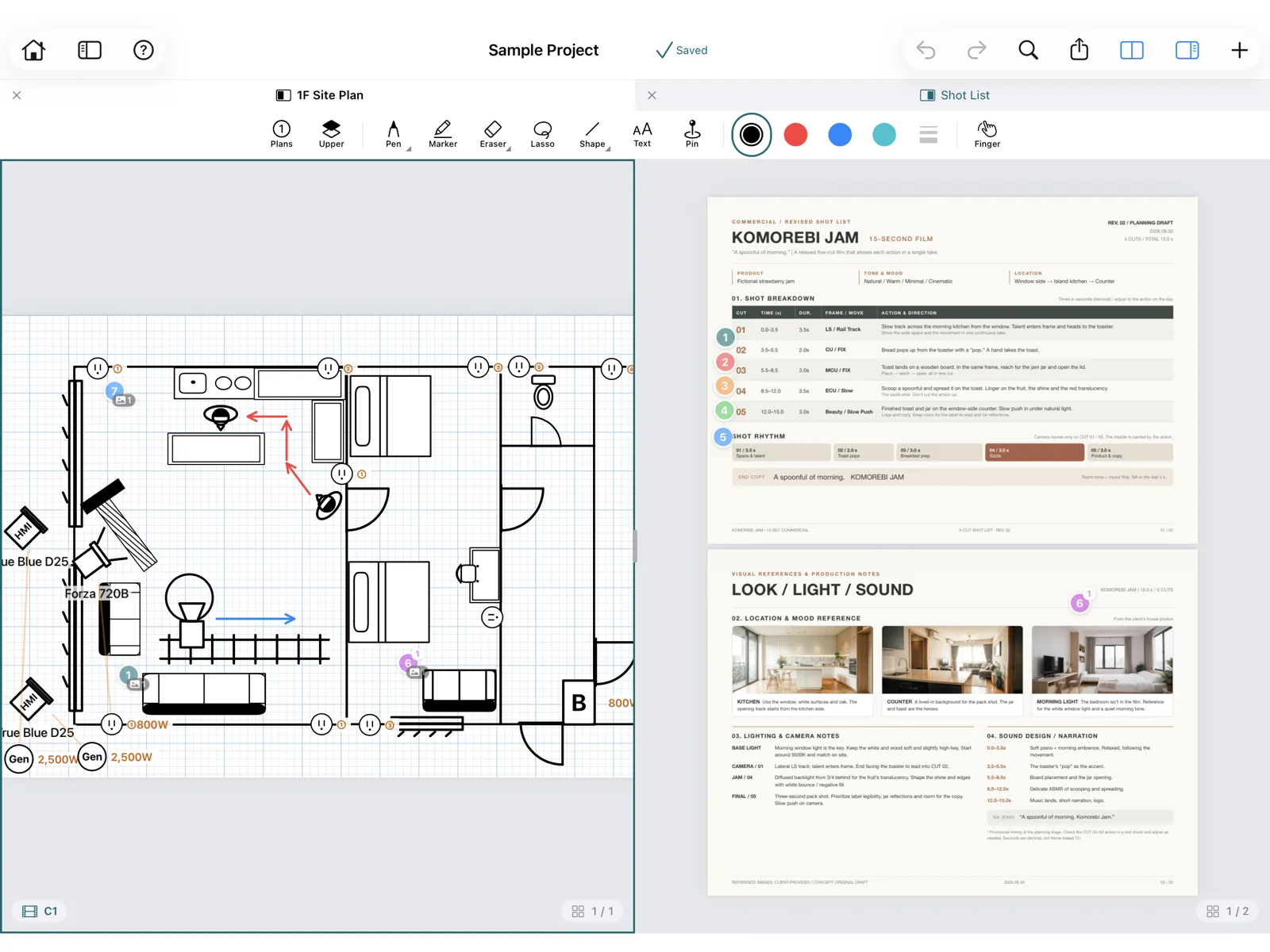1270x952 pixels.
Task: Toggle the sidebar panel icon
Action: (x=90, y=50)
